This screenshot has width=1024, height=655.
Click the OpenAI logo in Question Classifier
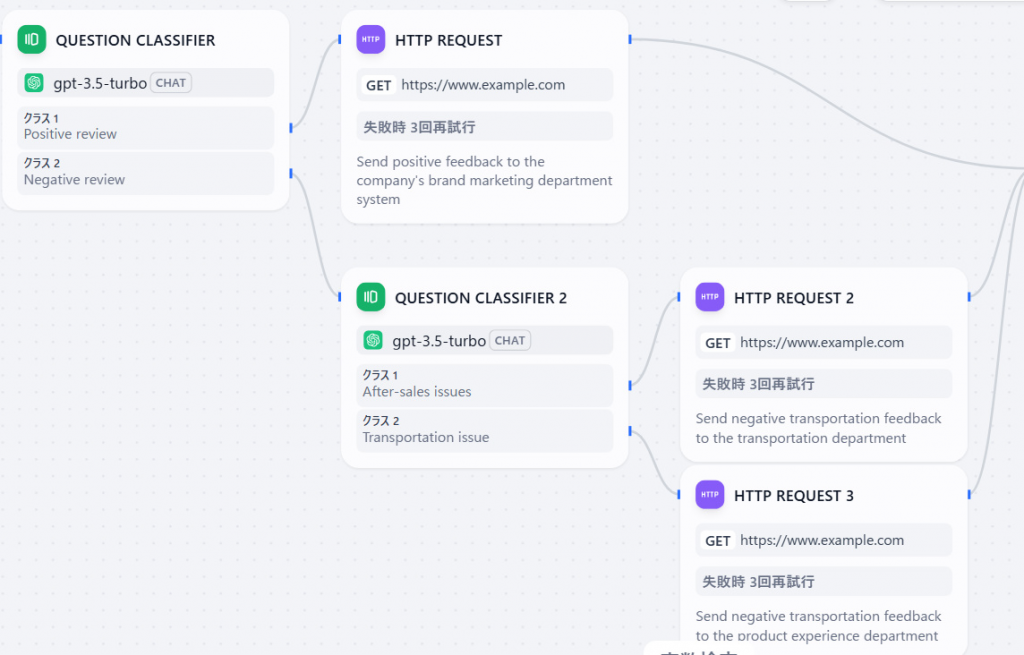[x=34, y=83]
